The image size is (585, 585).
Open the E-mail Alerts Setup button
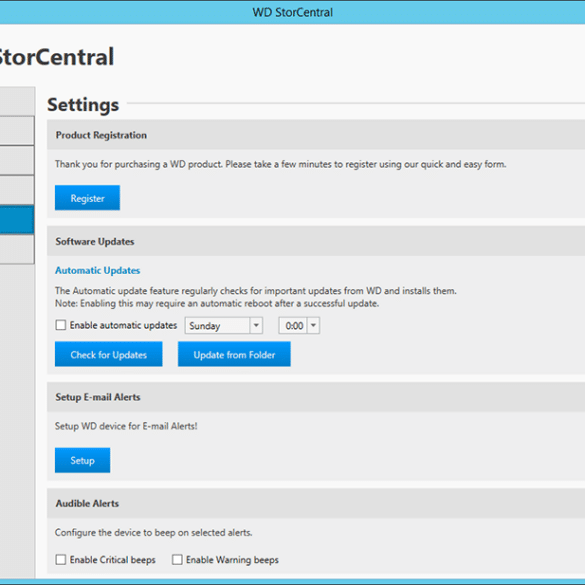click(x=82, y=460)
